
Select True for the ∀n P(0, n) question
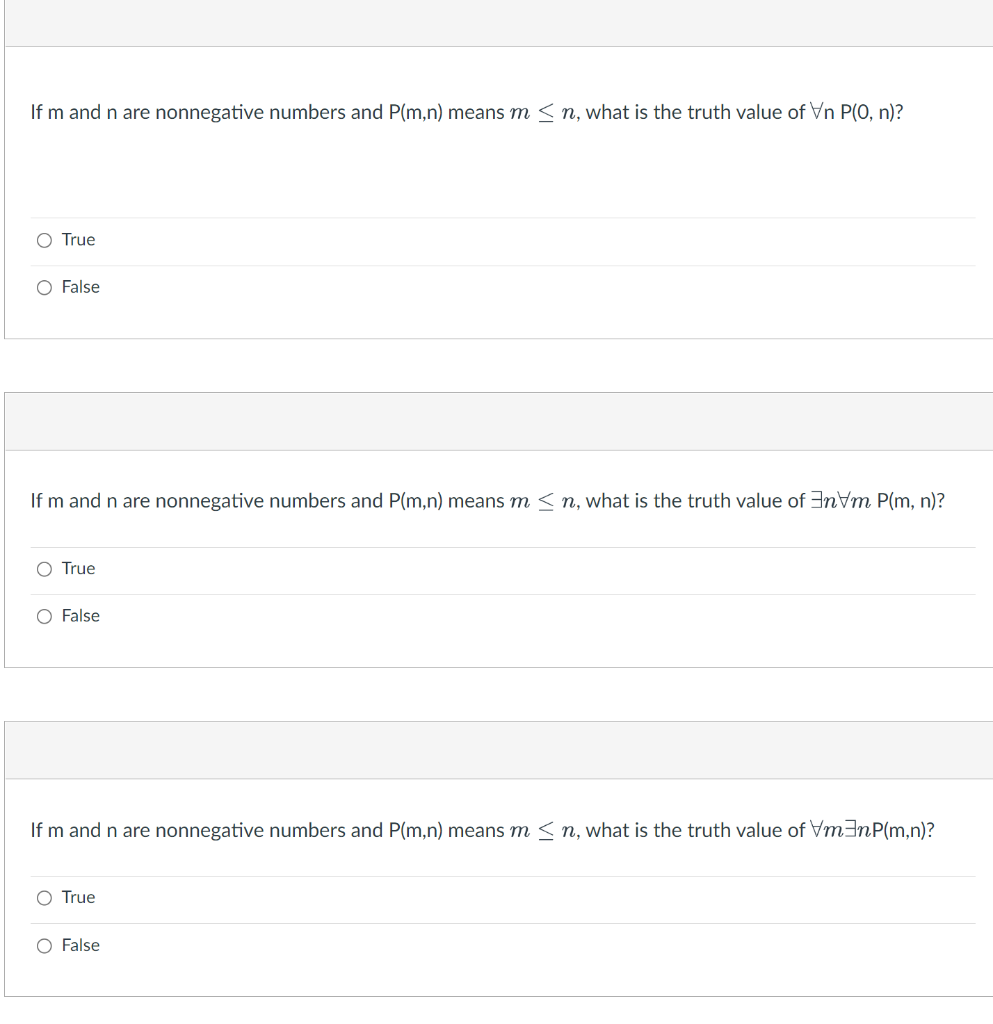coord(44,240)
